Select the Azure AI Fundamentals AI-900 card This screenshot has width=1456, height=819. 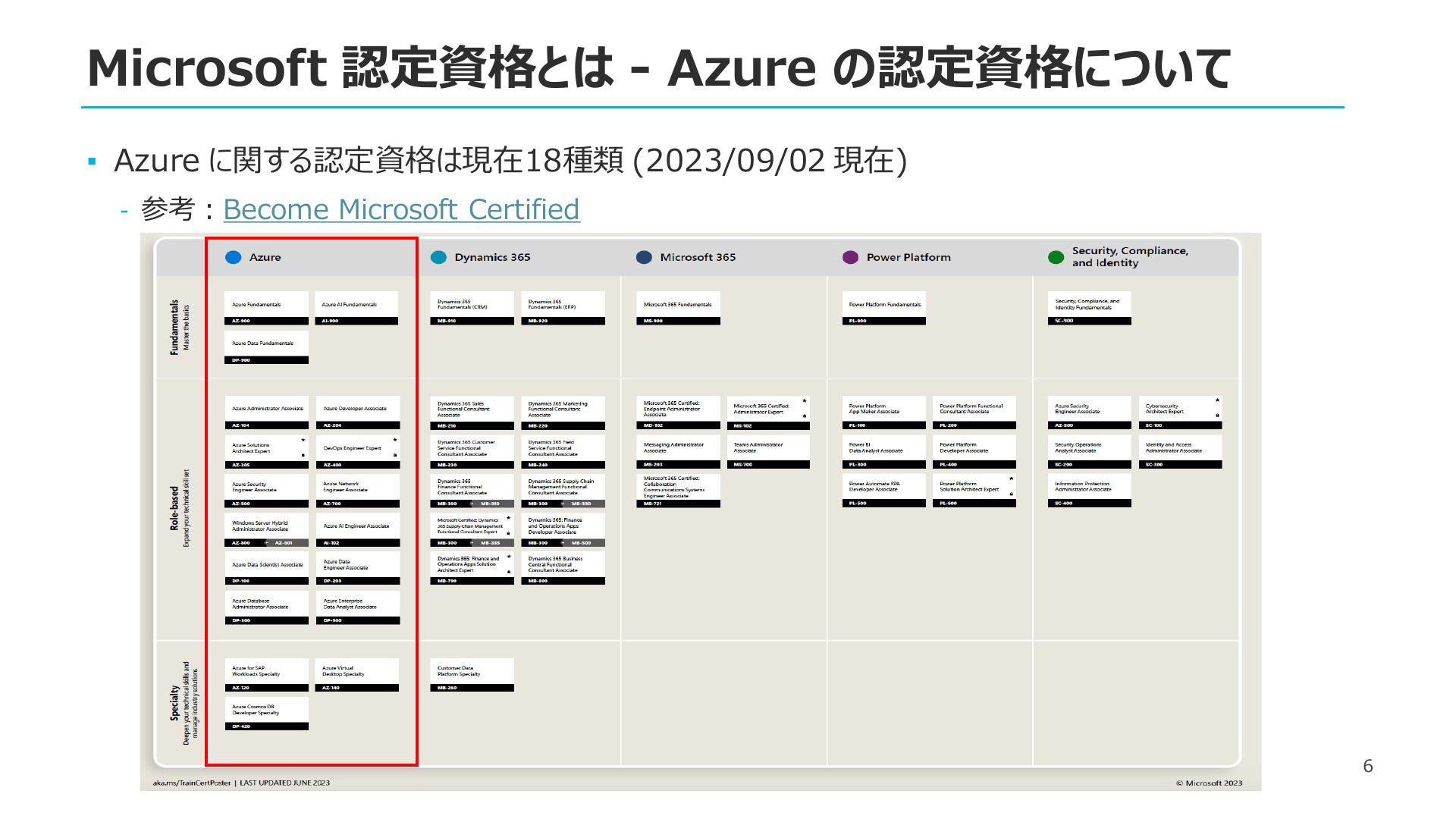[356, 308]
